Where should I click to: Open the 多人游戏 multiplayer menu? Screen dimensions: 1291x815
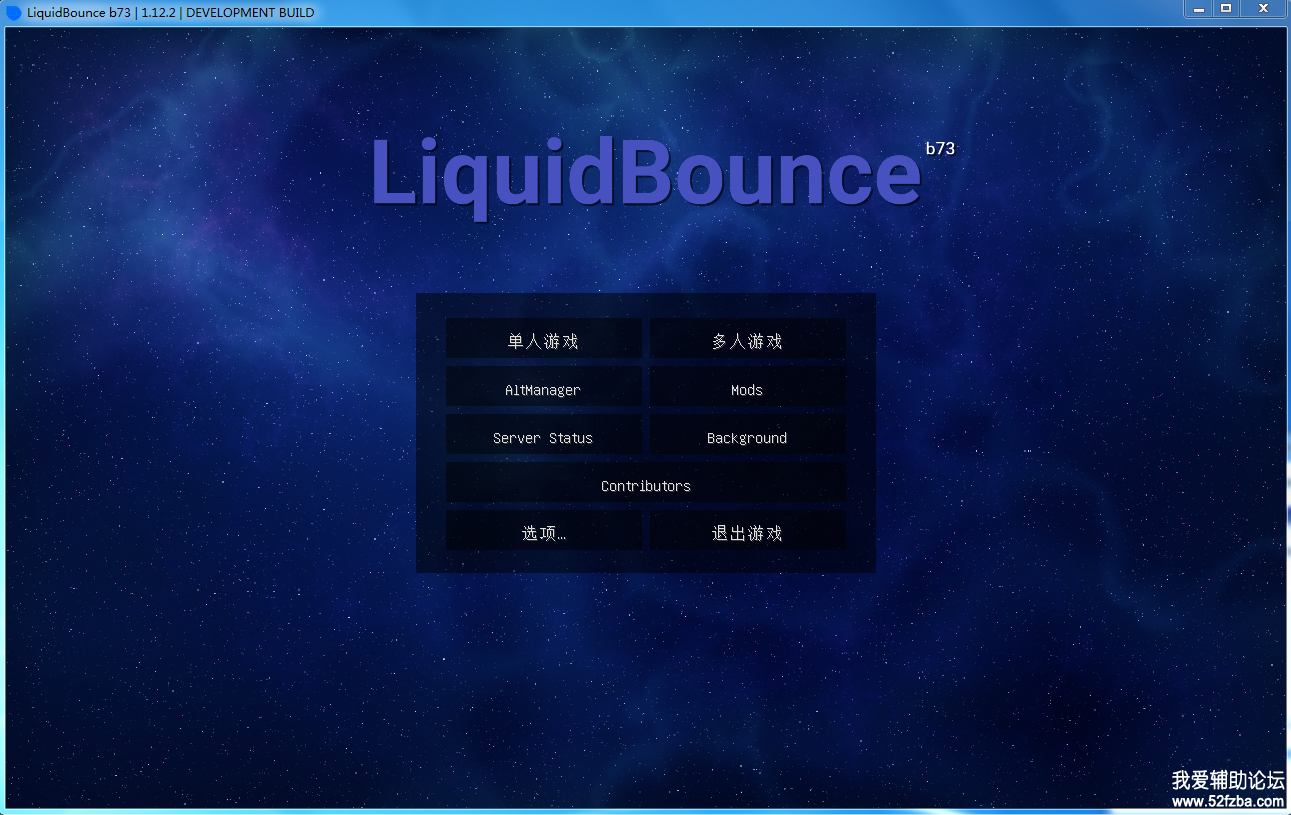pos(747,341)
